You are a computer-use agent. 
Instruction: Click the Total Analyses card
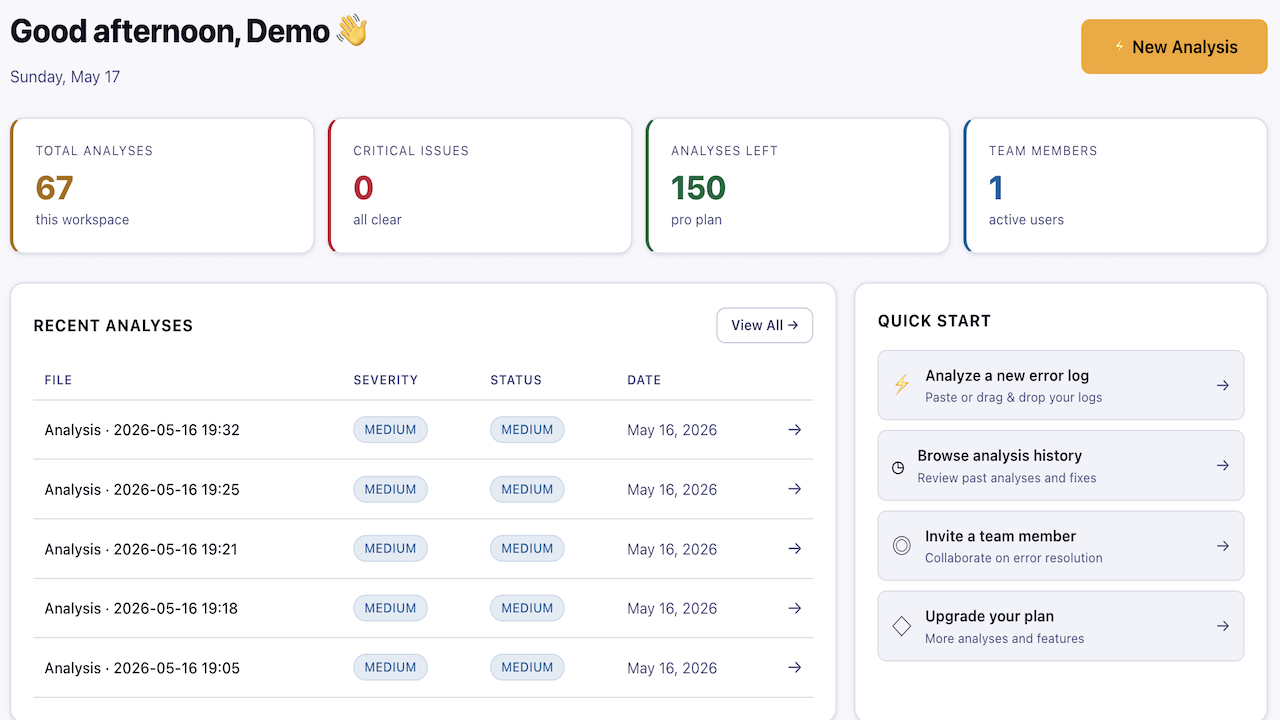click(x=162, y=186)
